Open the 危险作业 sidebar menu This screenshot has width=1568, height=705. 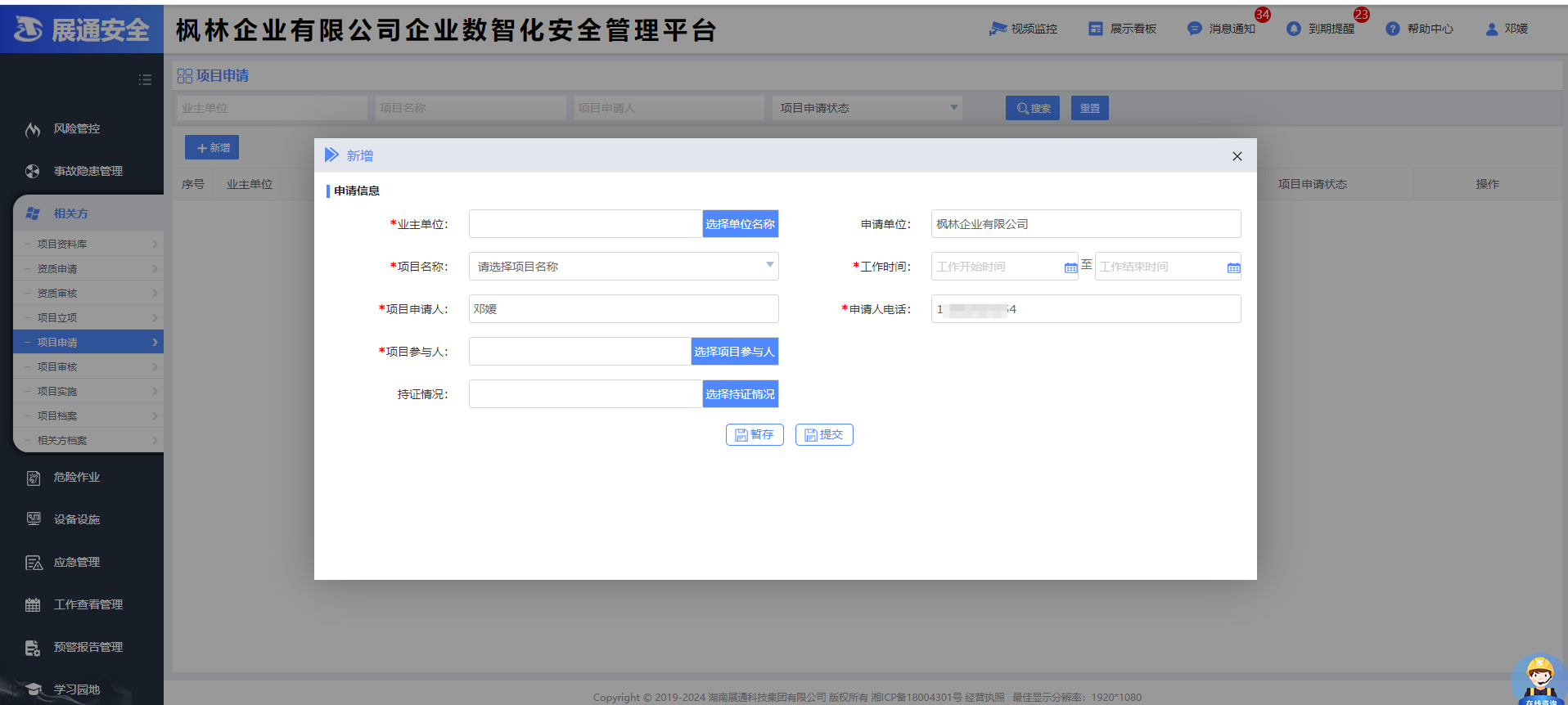[77, 477]
